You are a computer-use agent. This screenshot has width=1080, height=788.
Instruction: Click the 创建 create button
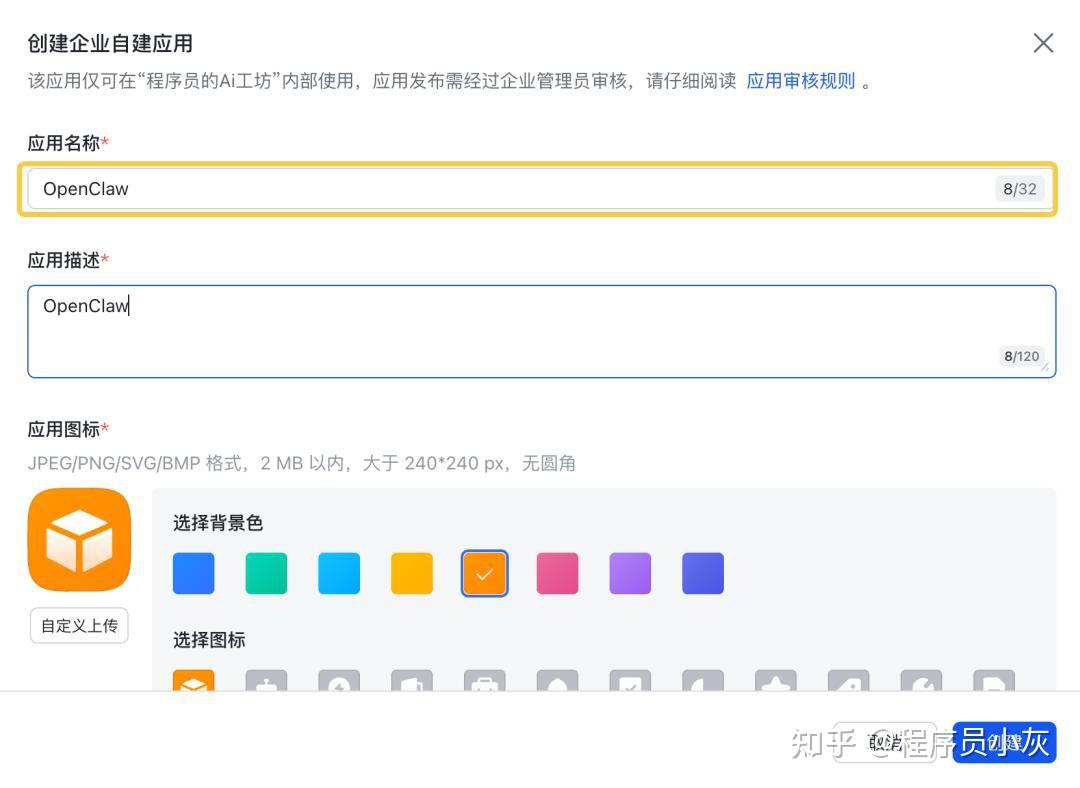tap(1003, 742)
